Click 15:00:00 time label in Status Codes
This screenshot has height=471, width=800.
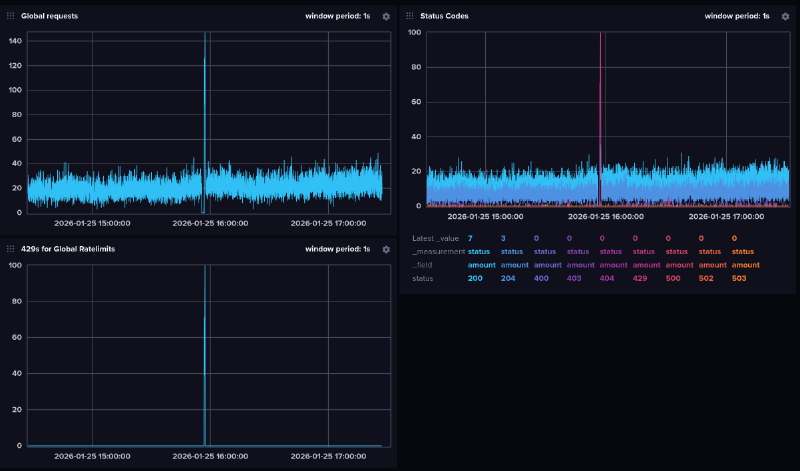485,217
